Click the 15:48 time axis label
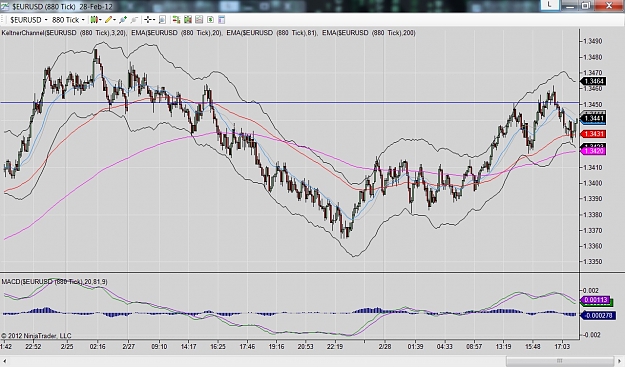Screen dimensions: 625x367 point(533,347)
